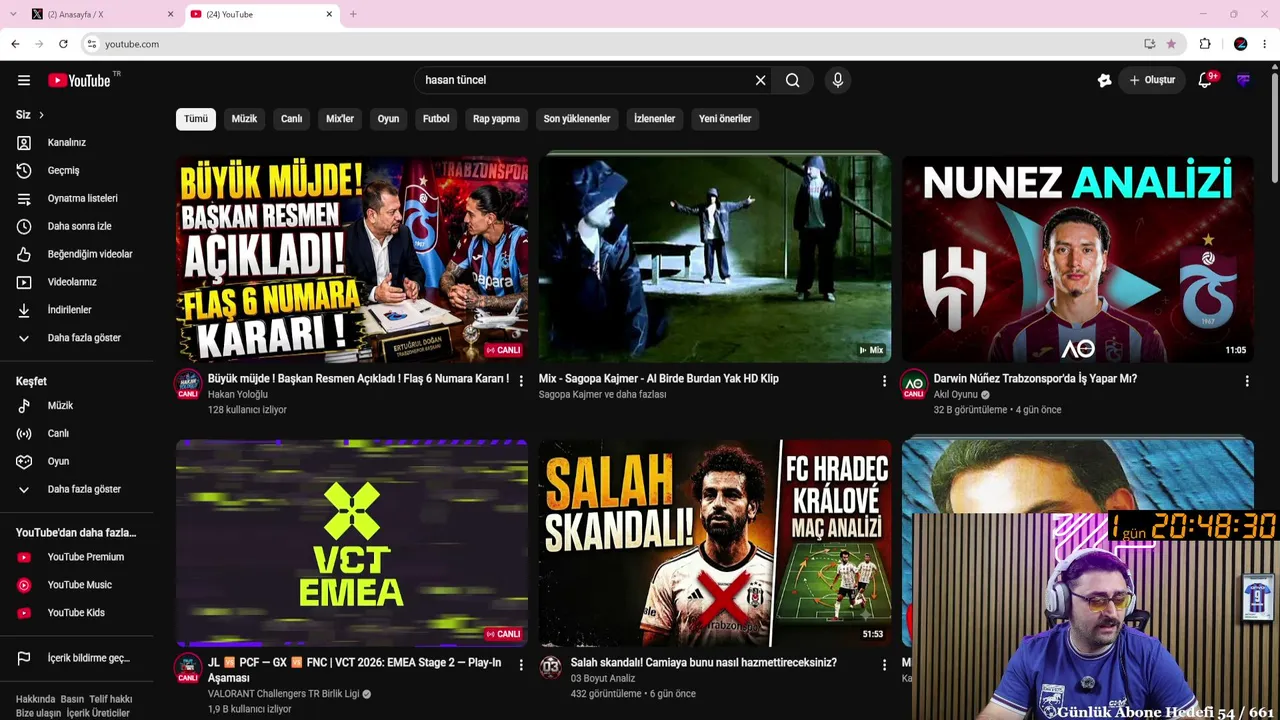Open VCT EMEA live stream thumbnail
Image resolution: width=1280 pixels, height=720 pixels.
pyautogui.click(x=352, y=543)
